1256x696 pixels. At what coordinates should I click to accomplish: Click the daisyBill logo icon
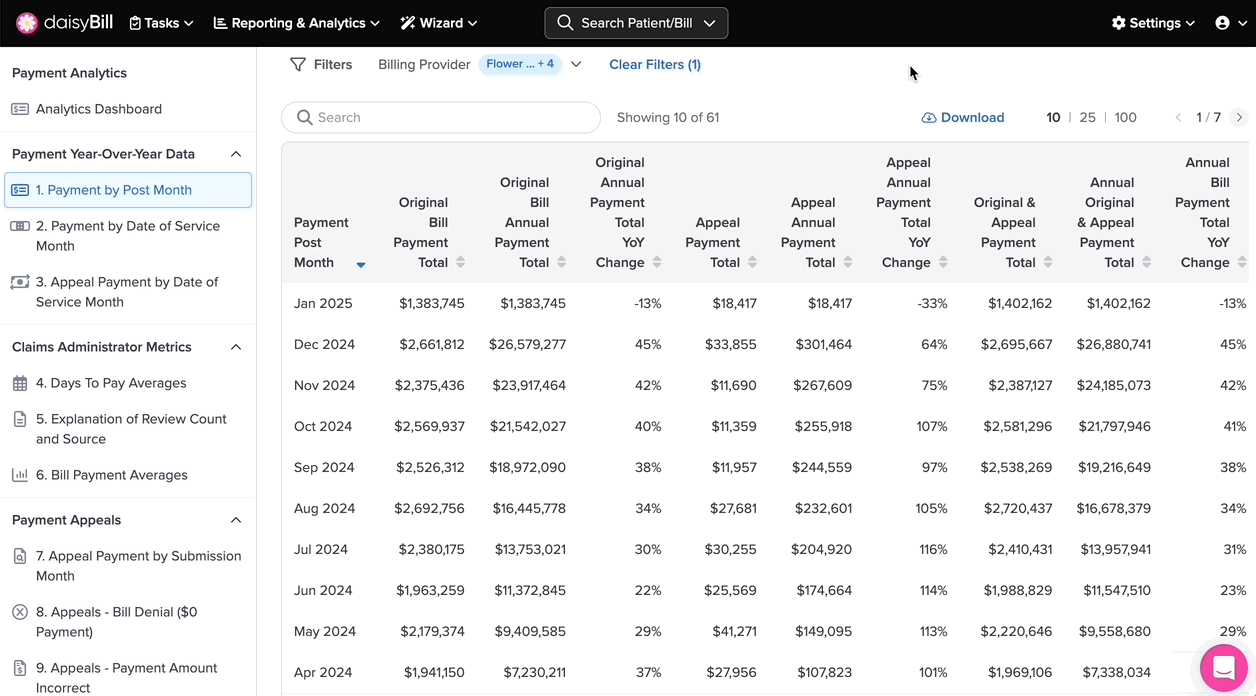pos(27,23)
